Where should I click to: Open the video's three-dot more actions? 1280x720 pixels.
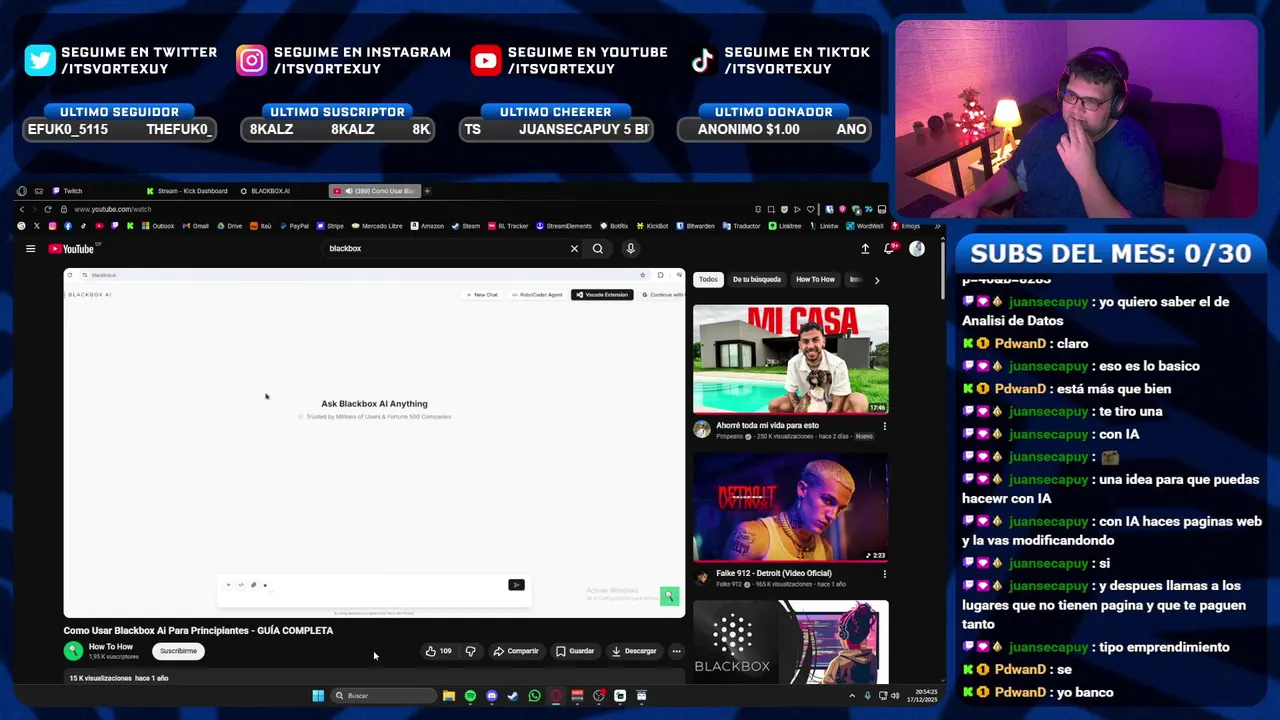[x=676, y=651]
